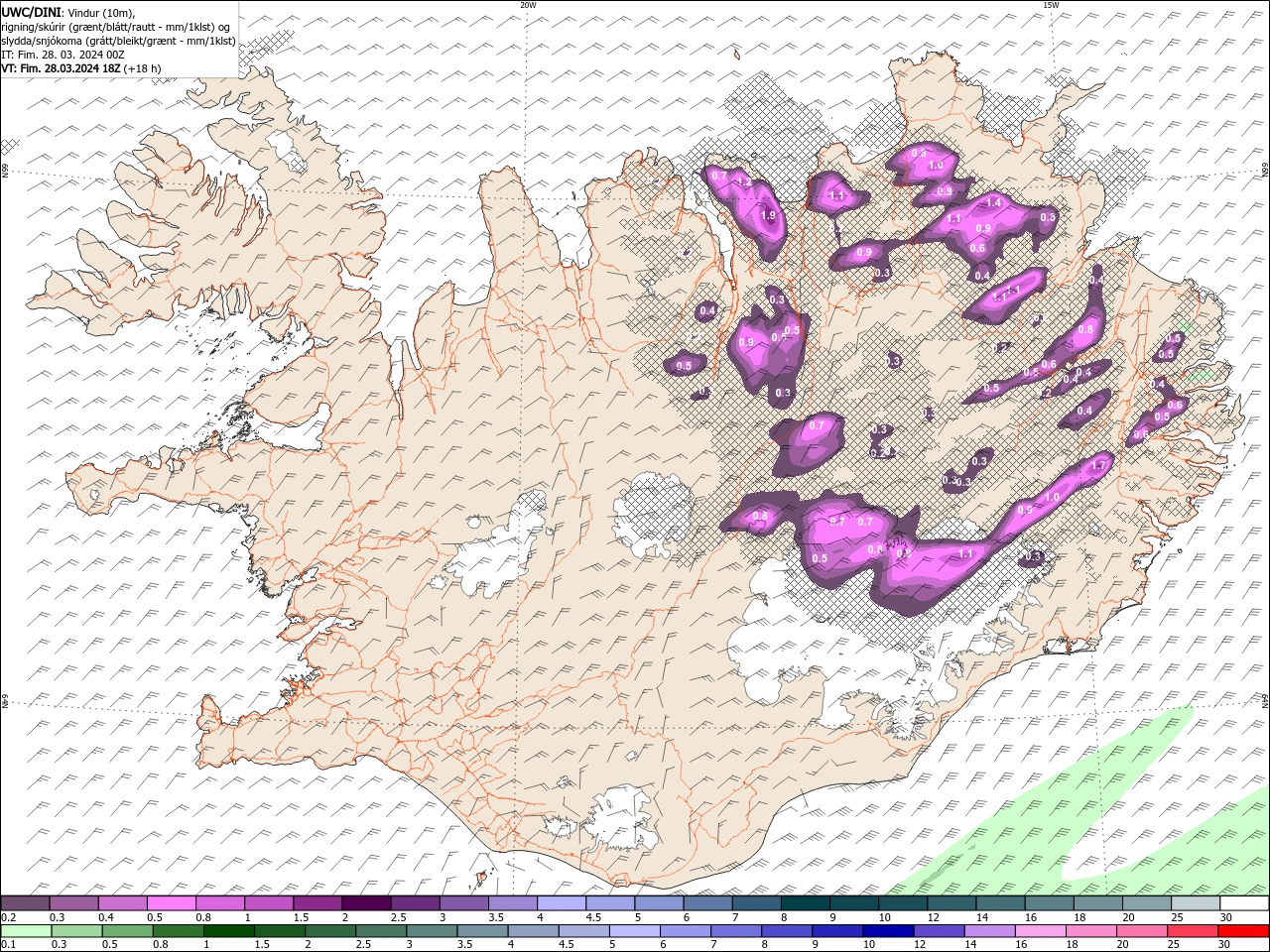Click the upper scale swatch labeled 8
1270x952 pixels.
(804, 903)
